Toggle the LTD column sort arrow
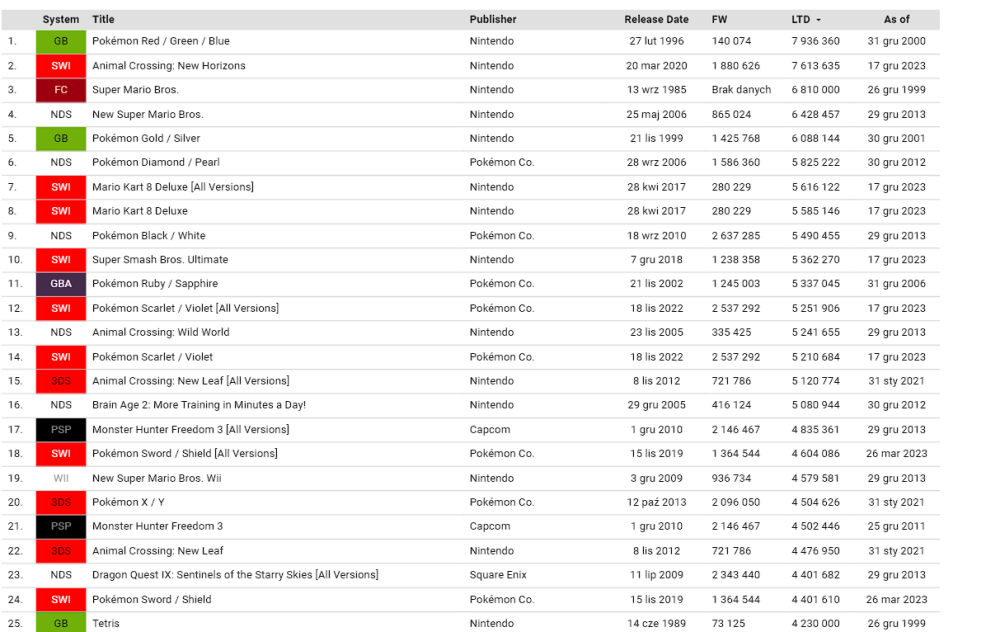 [819, 20]
